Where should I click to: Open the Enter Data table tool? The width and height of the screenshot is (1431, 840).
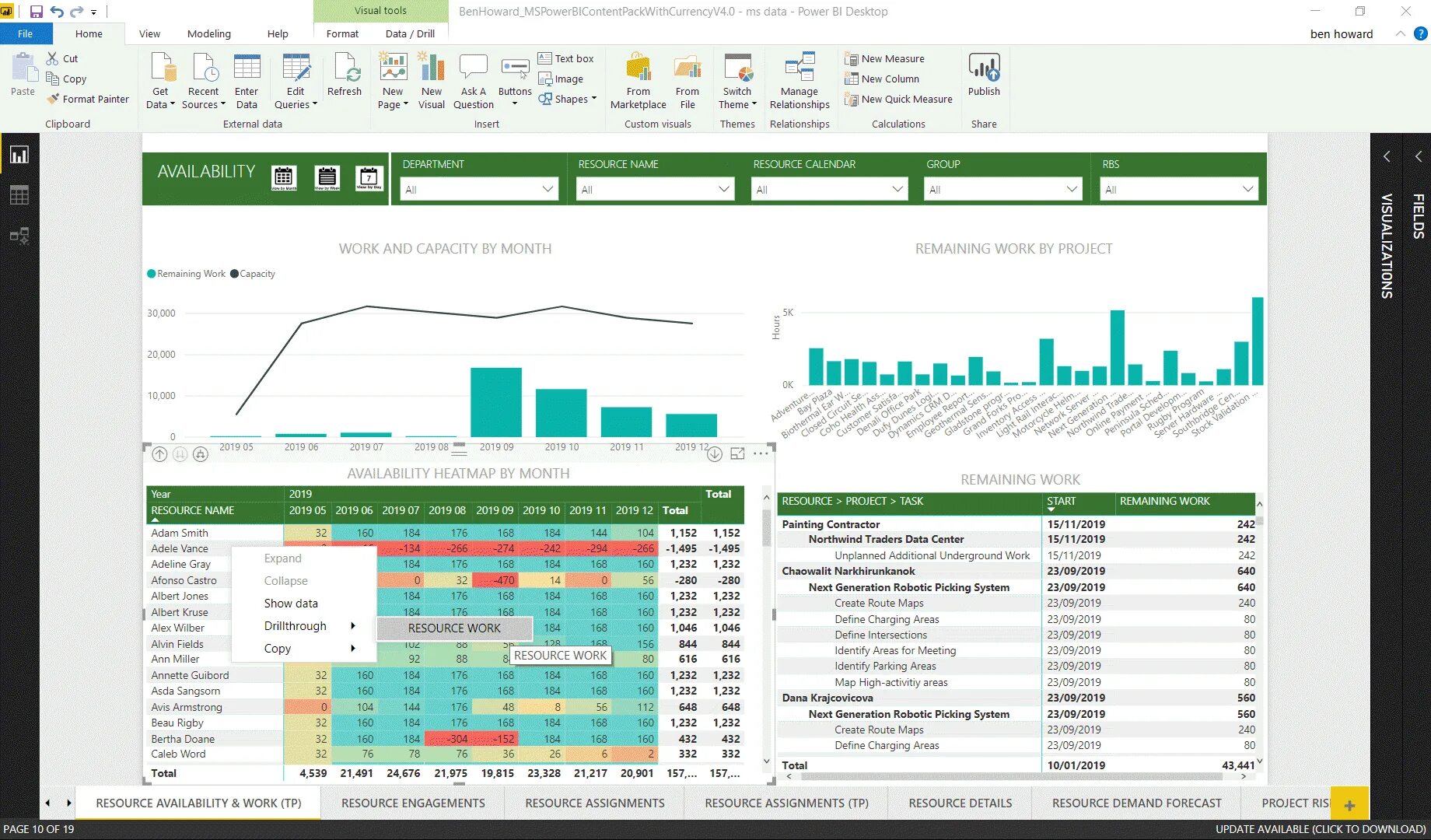[247, 82]
